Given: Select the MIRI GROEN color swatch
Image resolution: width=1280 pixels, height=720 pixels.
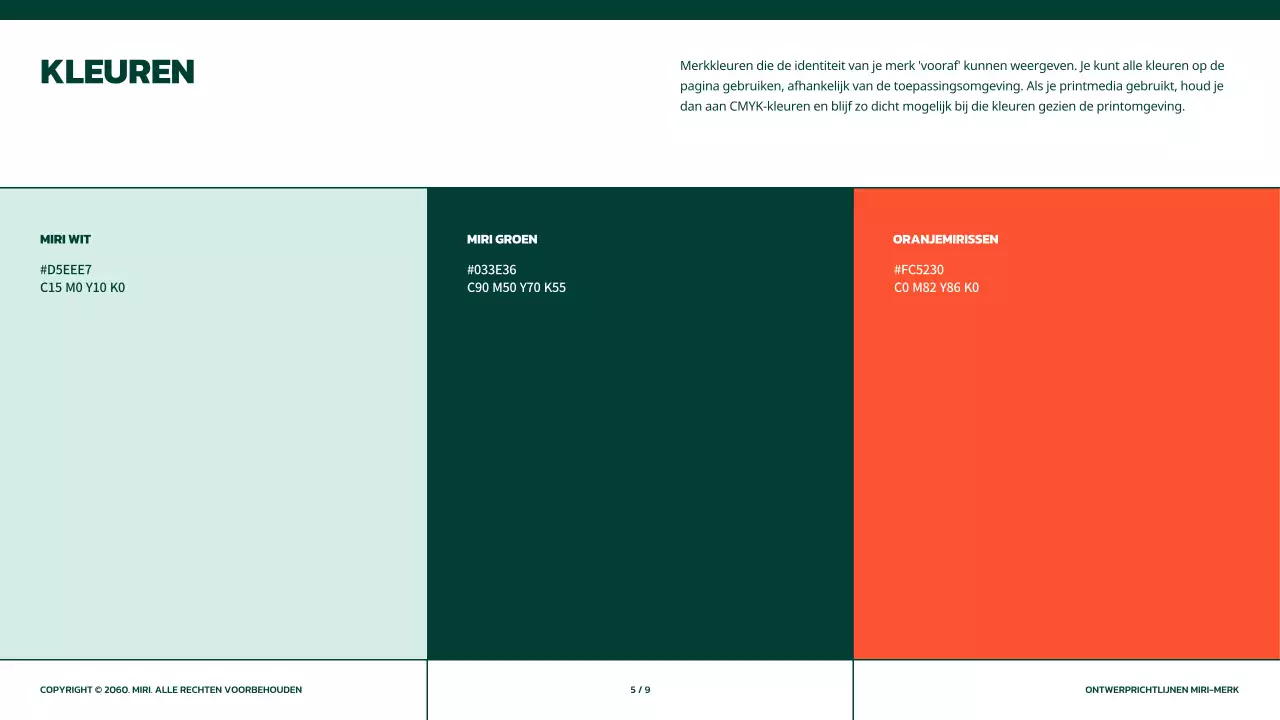Looking at the screenshot, I should click(640, 450).
